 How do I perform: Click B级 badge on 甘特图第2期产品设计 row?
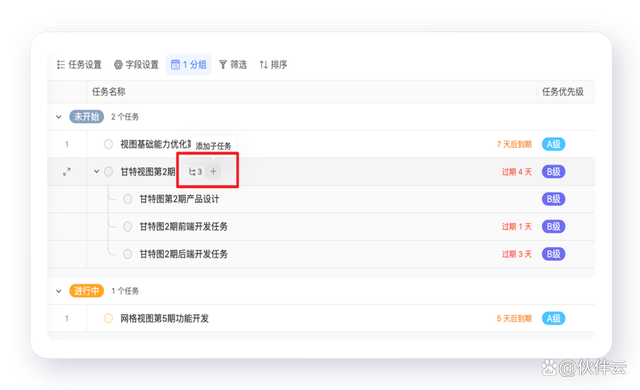(x=553, y=199)
